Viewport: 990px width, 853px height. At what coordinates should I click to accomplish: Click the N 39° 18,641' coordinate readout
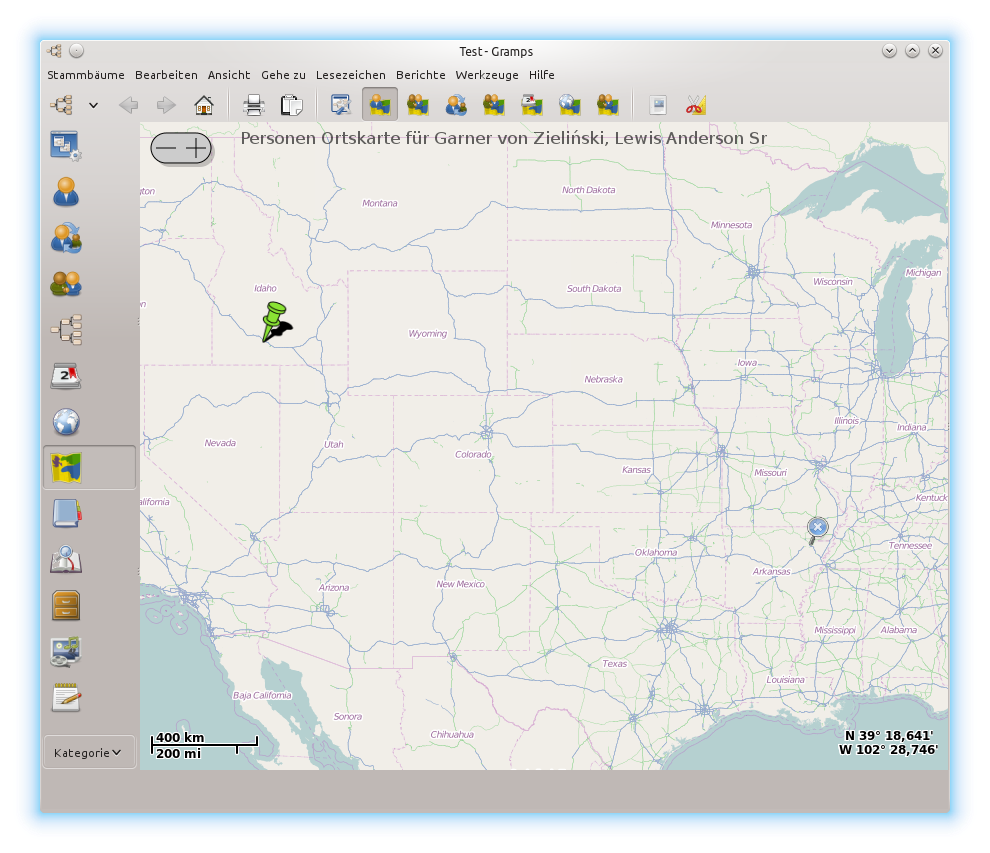(888, 736)
